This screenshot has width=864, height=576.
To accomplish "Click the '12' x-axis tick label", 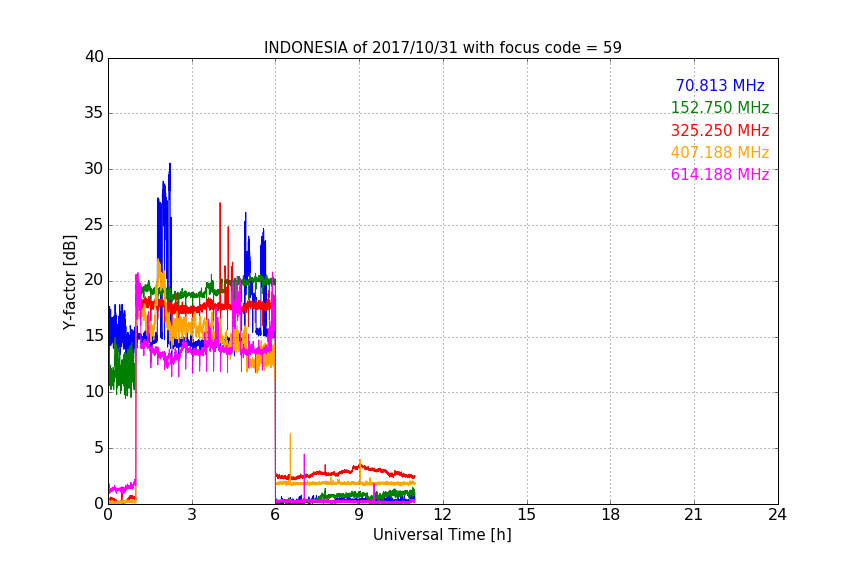I will click(443, 515).
